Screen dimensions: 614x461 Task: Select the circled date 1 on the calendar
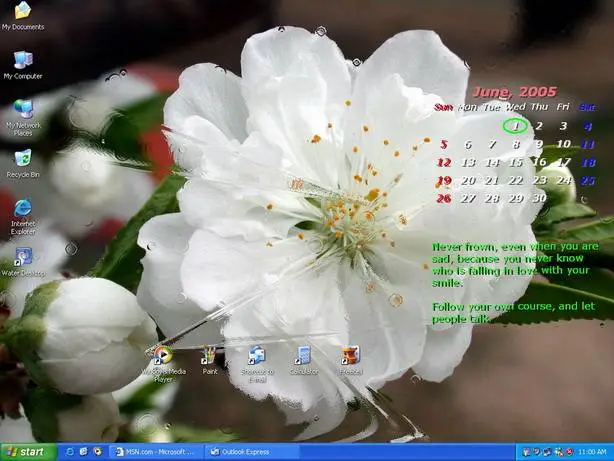tap(515, 126)
